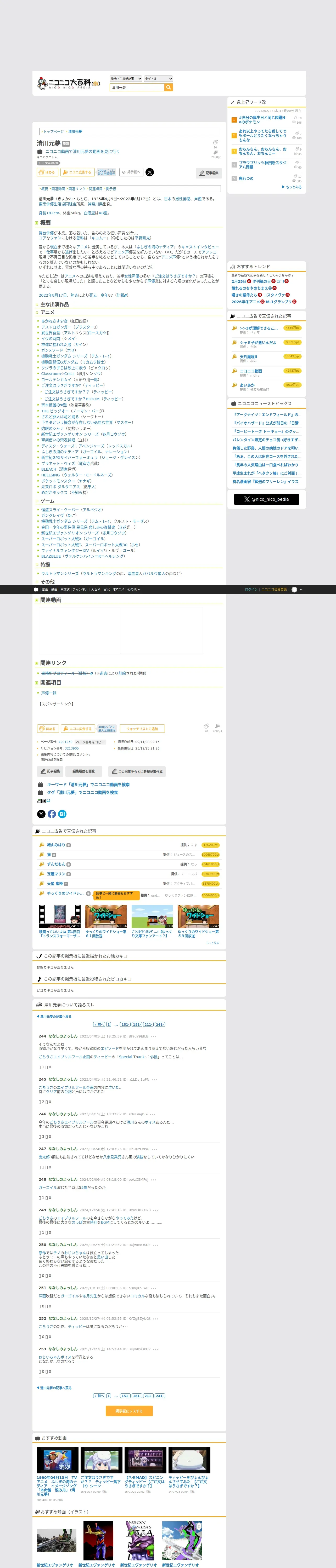This screenshot has height=1568, width=336.
Task: Click the ウォッチリストに追加 button
Action: click(142, 729)
